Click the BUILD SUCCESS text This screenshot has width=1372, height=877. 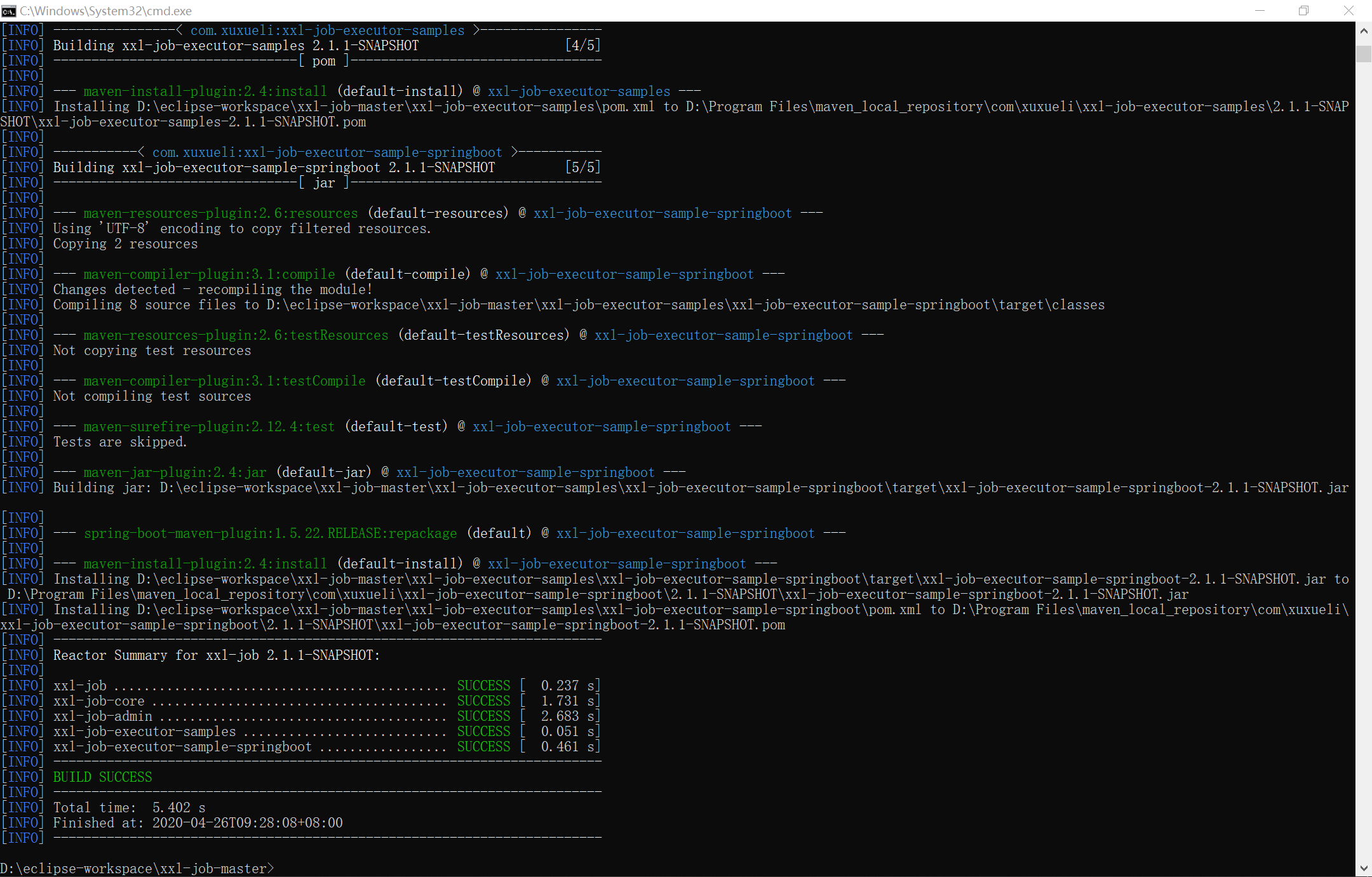click(102, 777)
